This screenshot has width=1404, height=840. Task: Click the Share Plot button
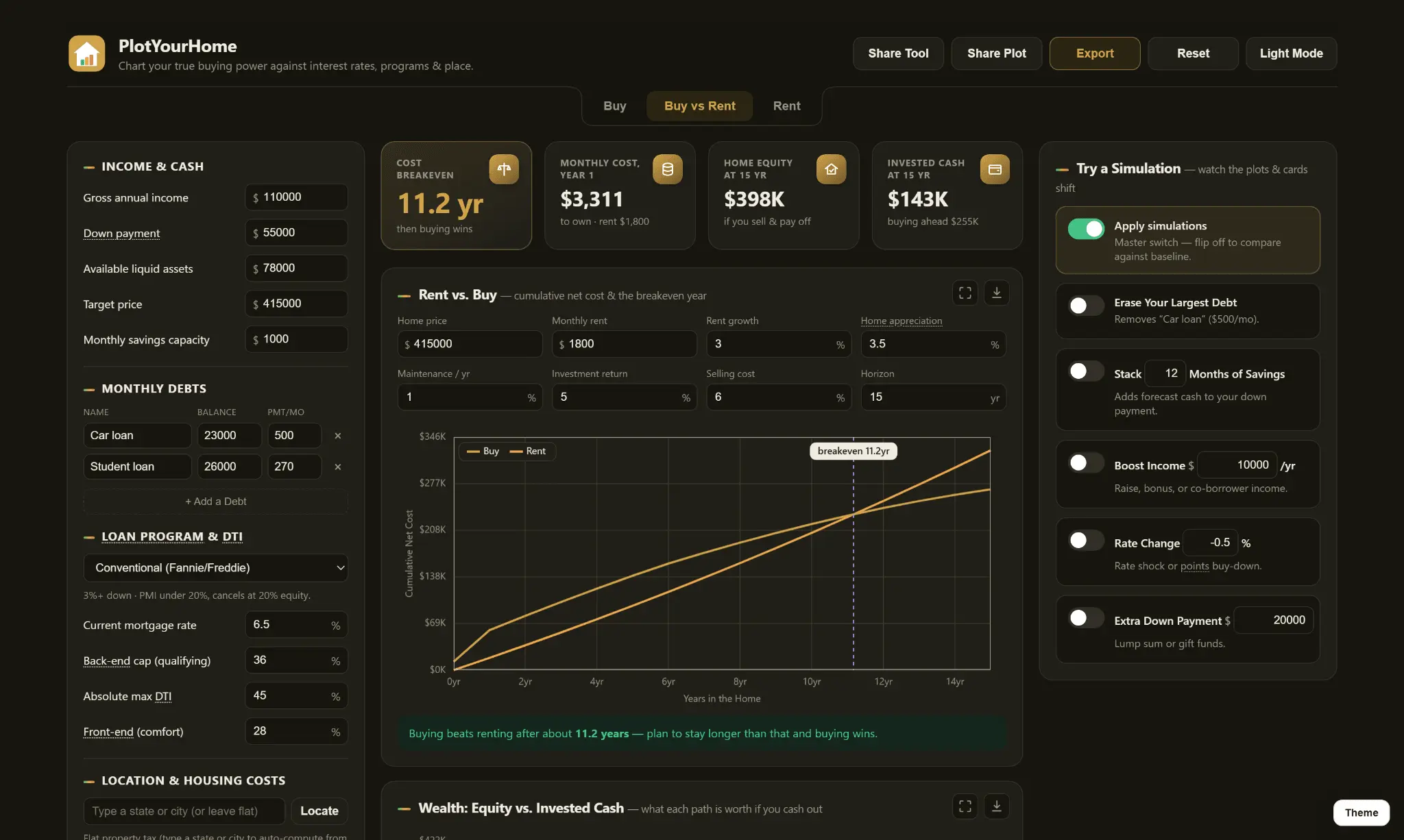pyautogui.click(x=997, y=53)
